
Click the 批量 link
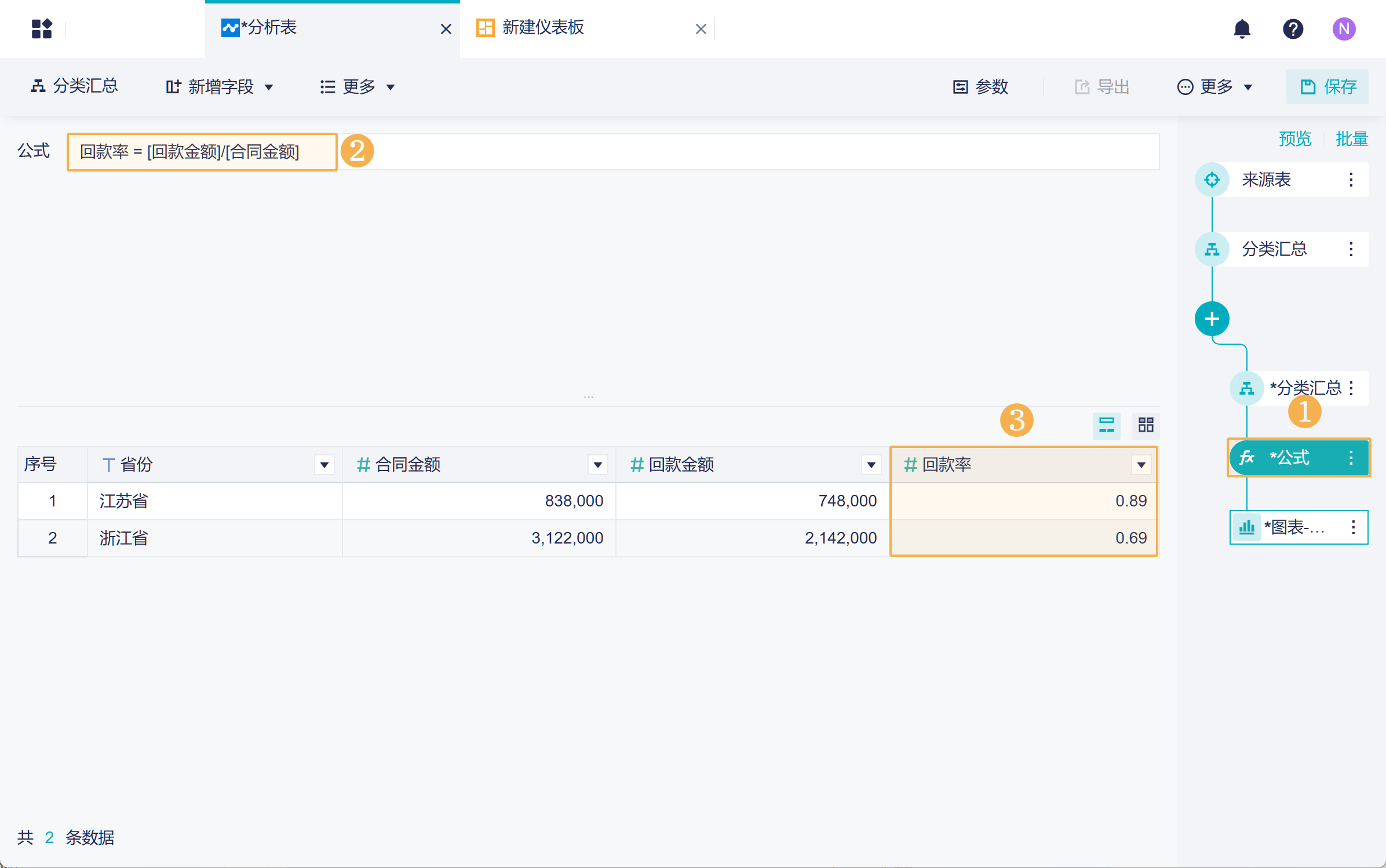point(1351,139)
